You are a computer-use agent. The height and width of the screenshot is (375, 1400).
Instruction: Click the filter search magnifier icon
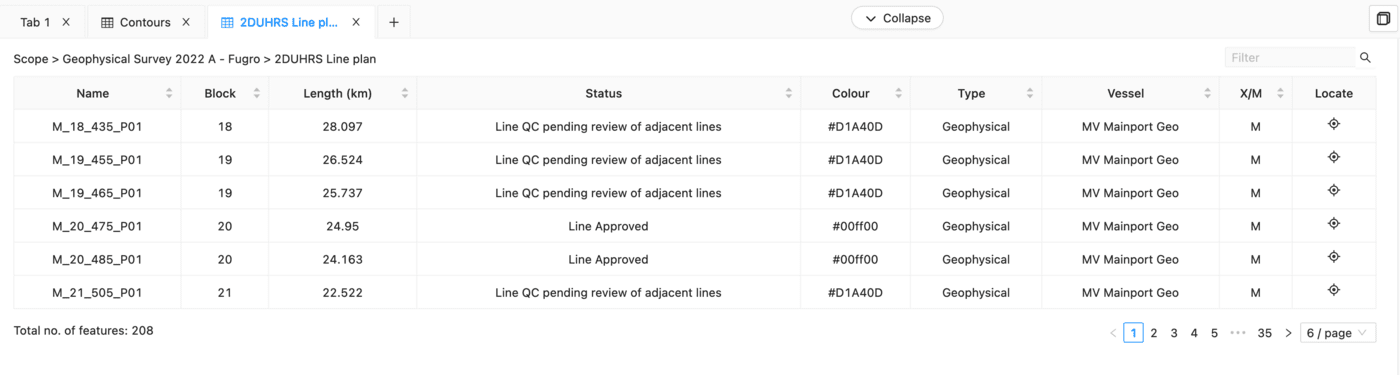click(1365, 58)
